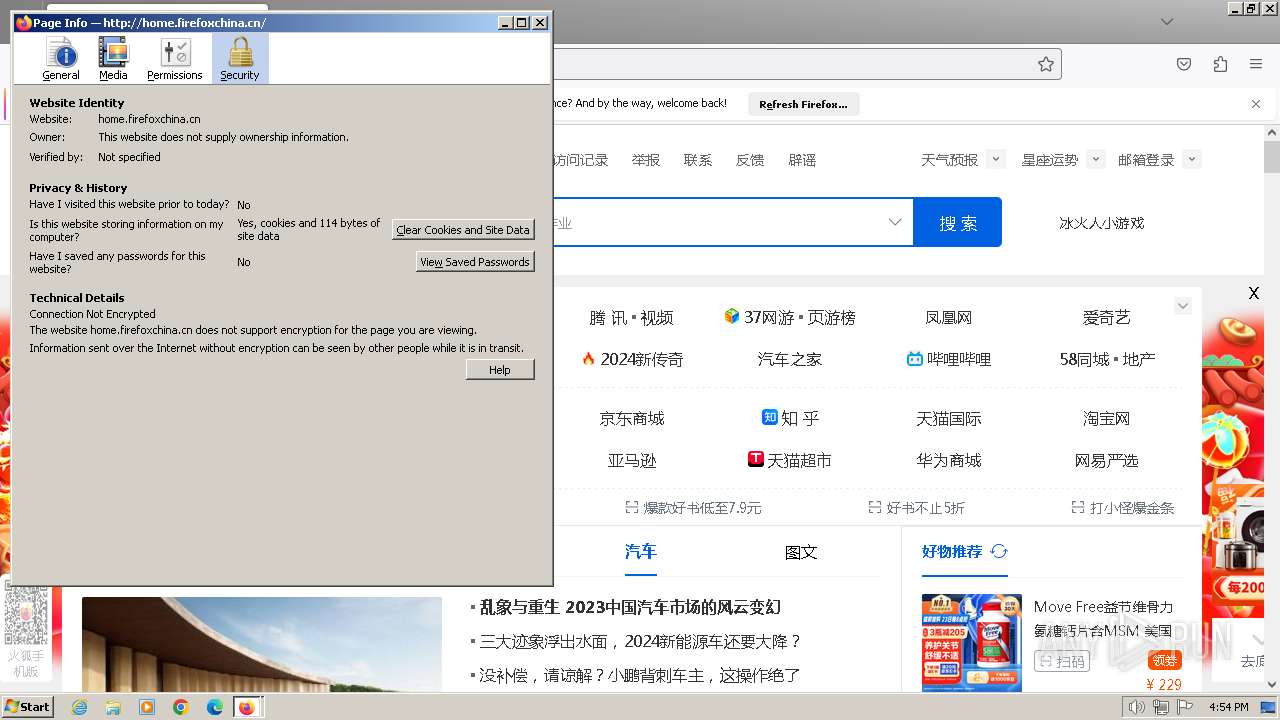Click 反馈 link in page header
The height and width of the screenshot is (720, 1280).
(x=750, y=160)
